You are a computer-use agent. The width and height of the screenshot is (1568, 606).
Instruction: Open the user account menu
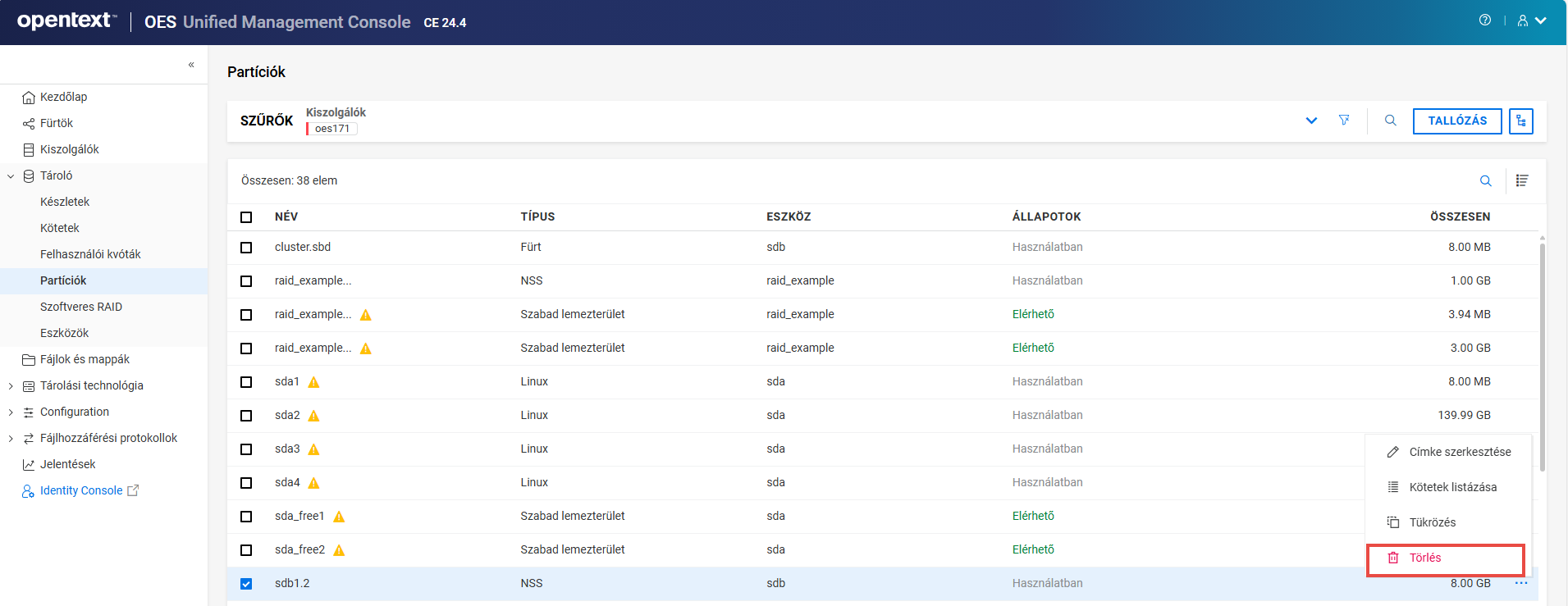click(x=1531, y=21)
